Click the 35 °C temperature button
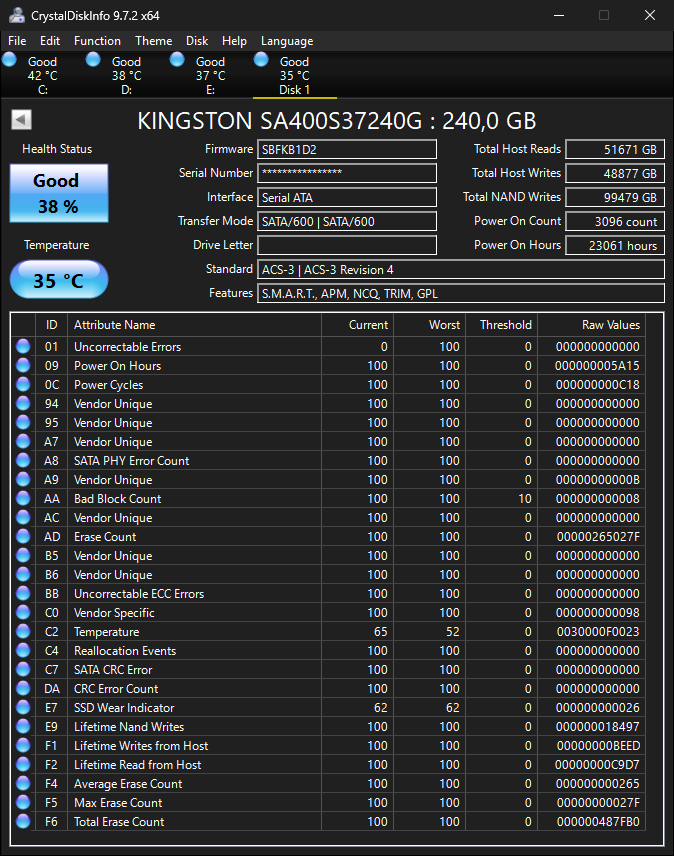The width and height of the screenshot is (674, 856). click(59, 280)
